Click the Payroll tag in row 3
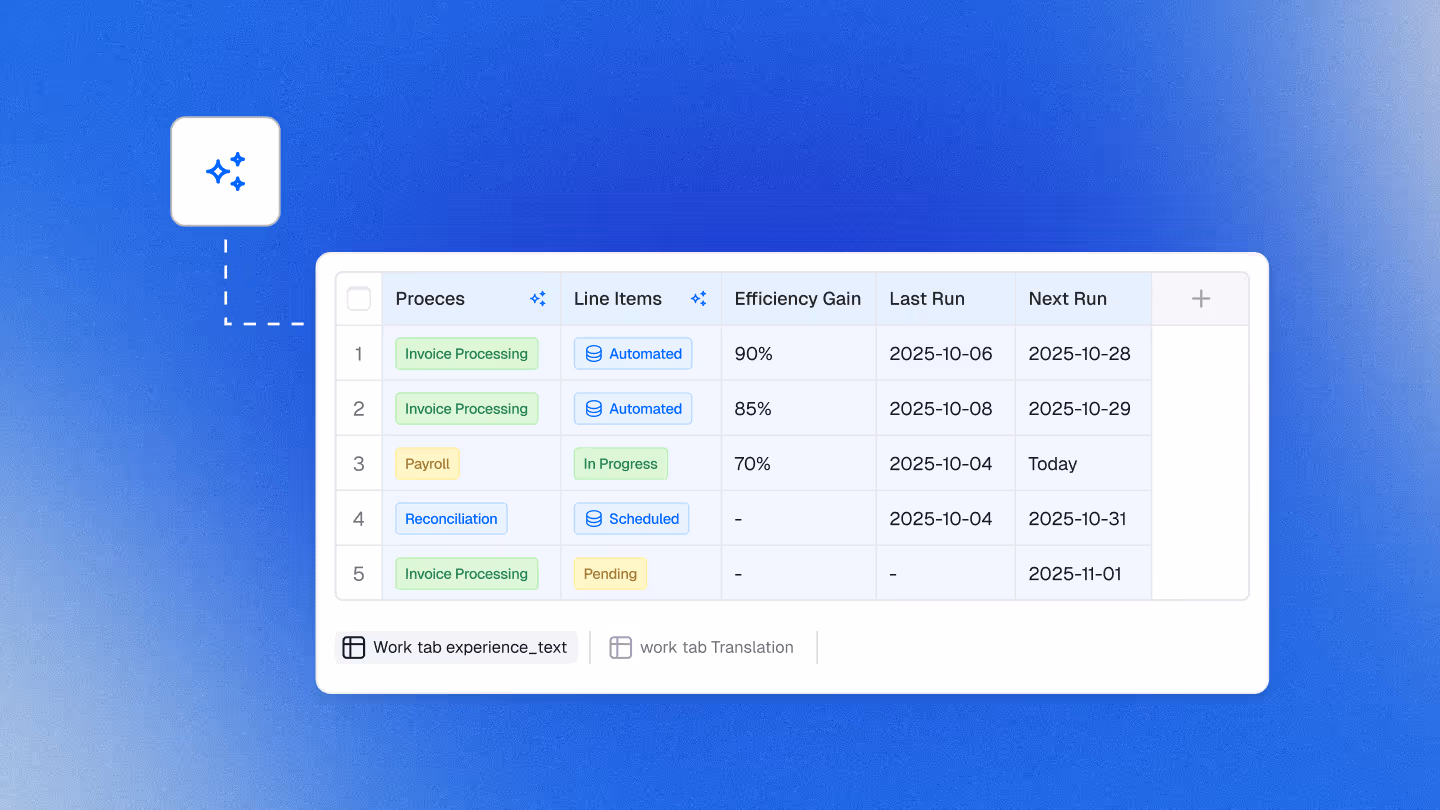1440x810 pixels. (x=427, y=463)
